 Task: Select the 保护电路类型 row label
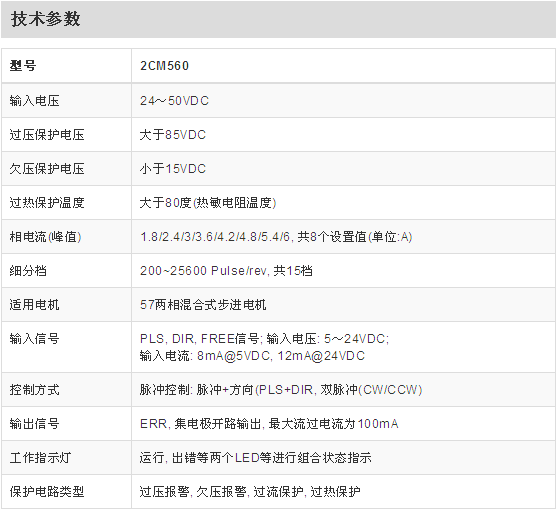(x=47, y=492)
